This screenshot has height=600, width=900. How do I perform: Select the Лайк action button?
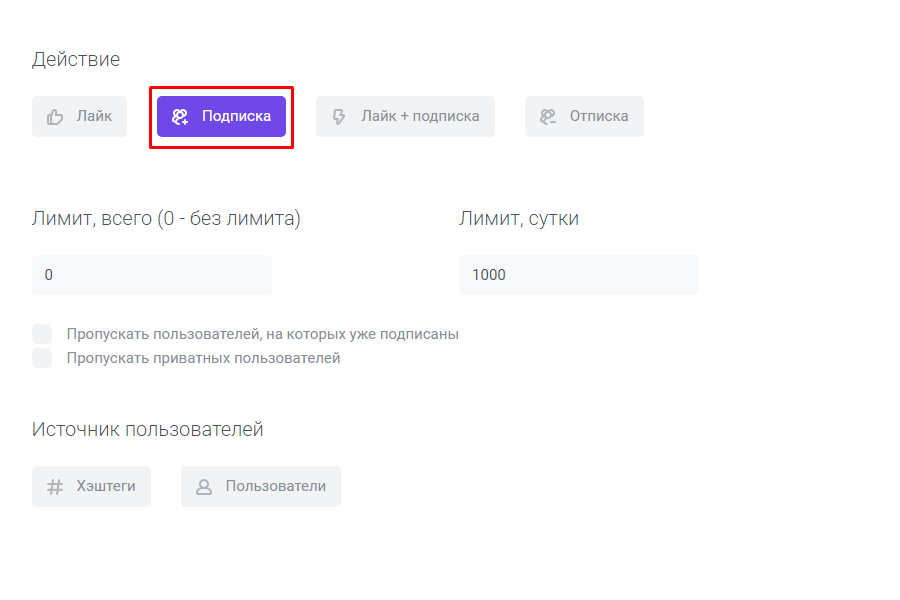point(79,117)
